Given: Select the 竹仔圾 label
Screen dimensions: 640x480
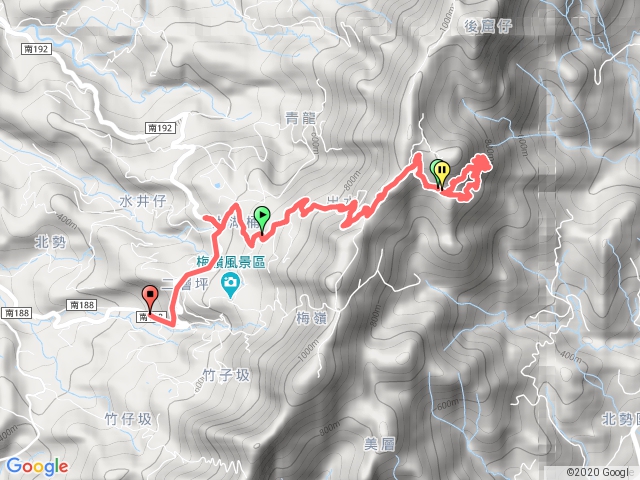Looking at the screenshot, I should (x=128, y=419).
